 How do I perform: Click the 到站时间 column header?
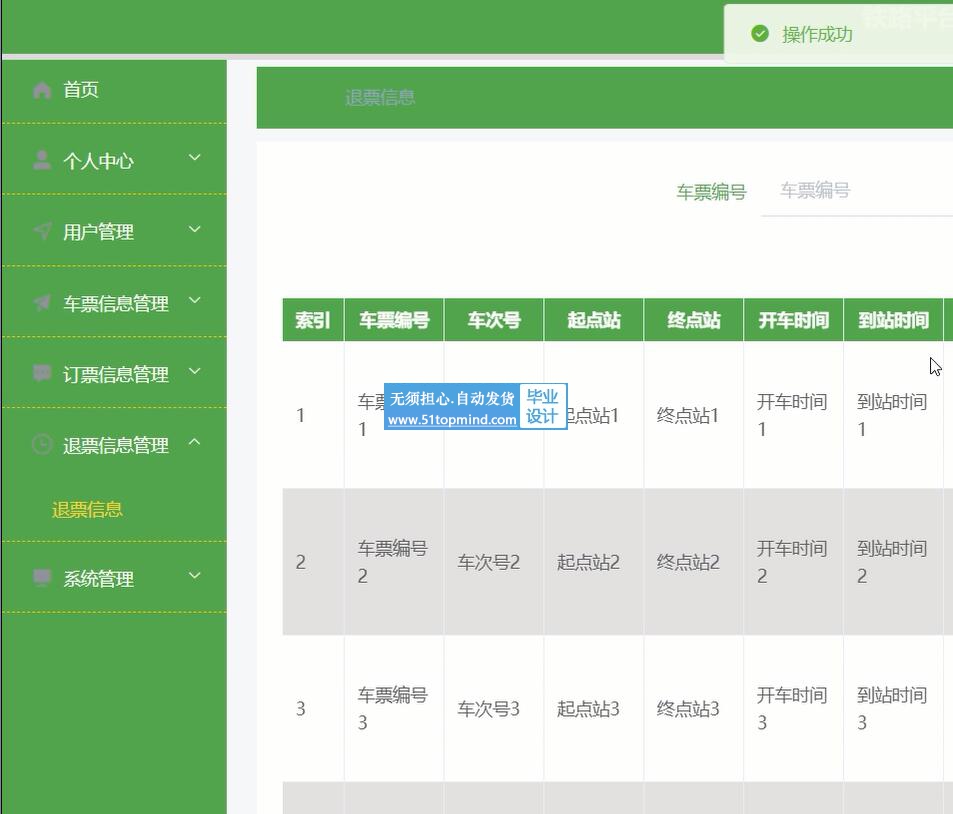pos(893,320)
